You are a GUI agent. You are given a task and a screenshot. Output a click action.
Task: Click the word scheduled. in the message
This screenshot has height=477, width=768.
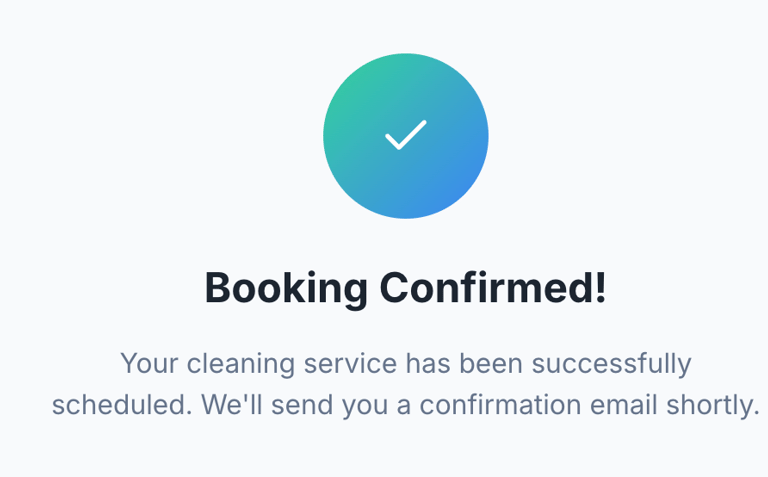tap(122, 405)
